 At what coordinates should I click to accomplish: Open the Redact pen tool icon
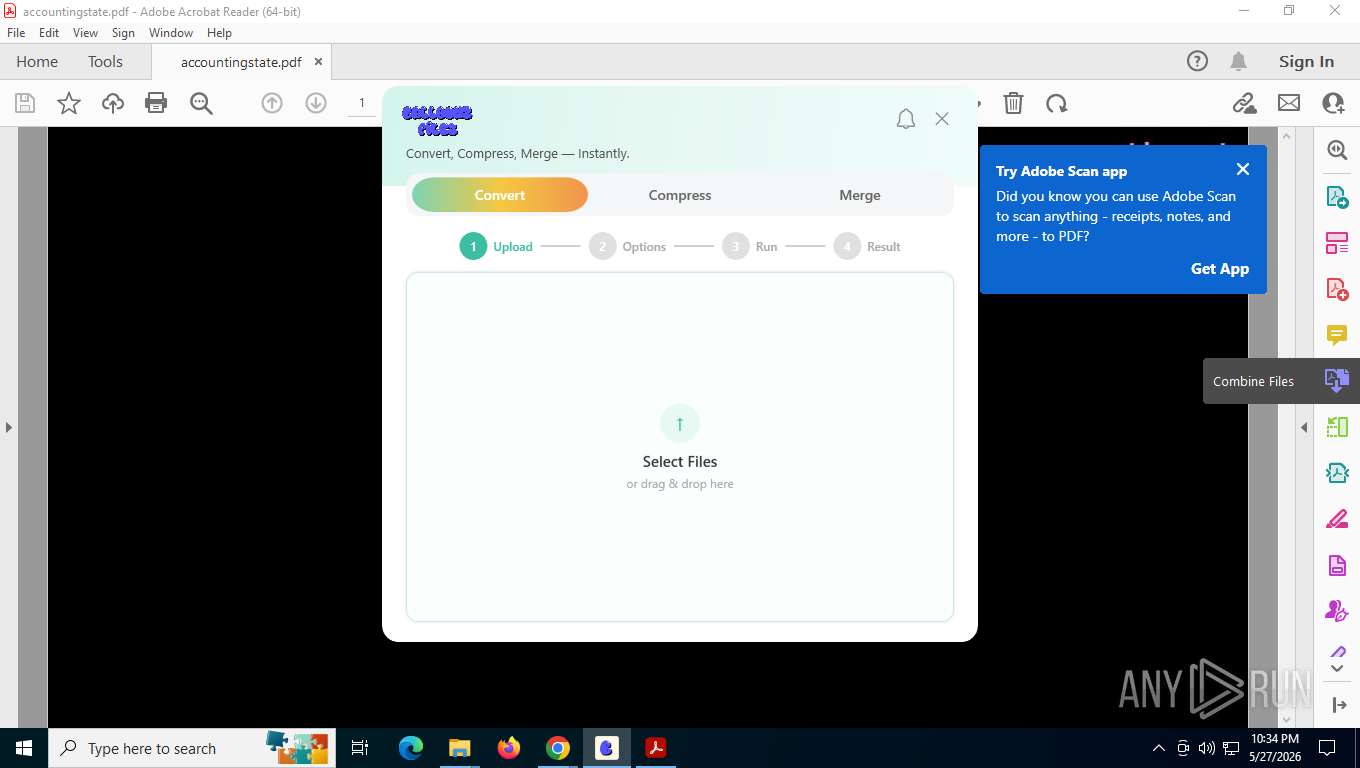[x=1337, y=519]
